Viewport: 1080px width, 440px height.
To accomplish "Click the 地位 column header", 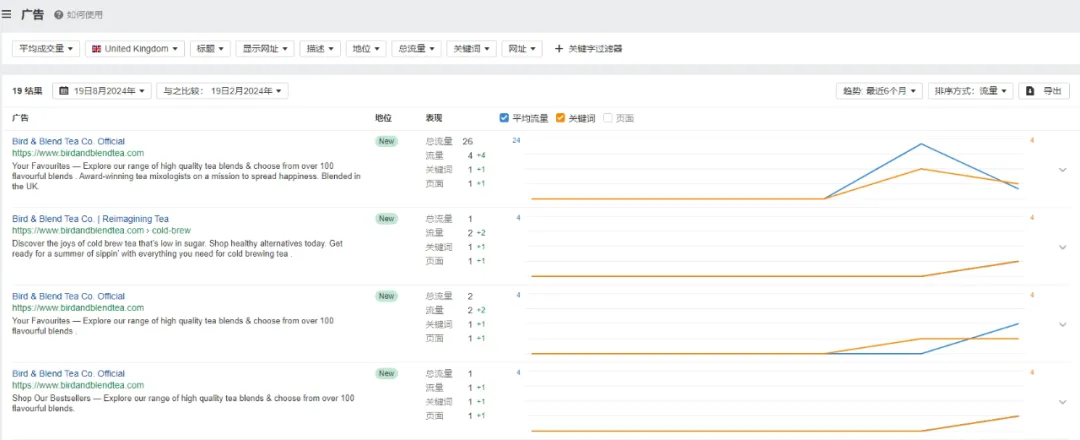I will 383,118.
